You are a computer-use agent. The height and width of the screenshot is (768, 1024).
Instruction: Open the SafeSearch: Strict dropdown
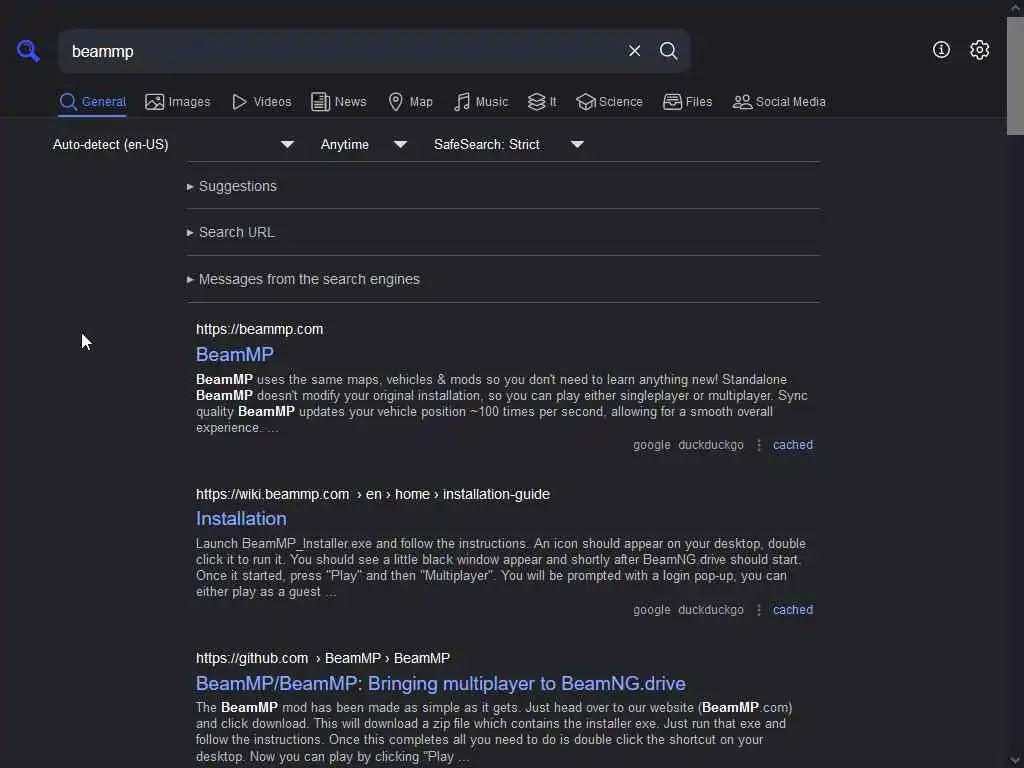pyautogui.click(x=509, y=144)
